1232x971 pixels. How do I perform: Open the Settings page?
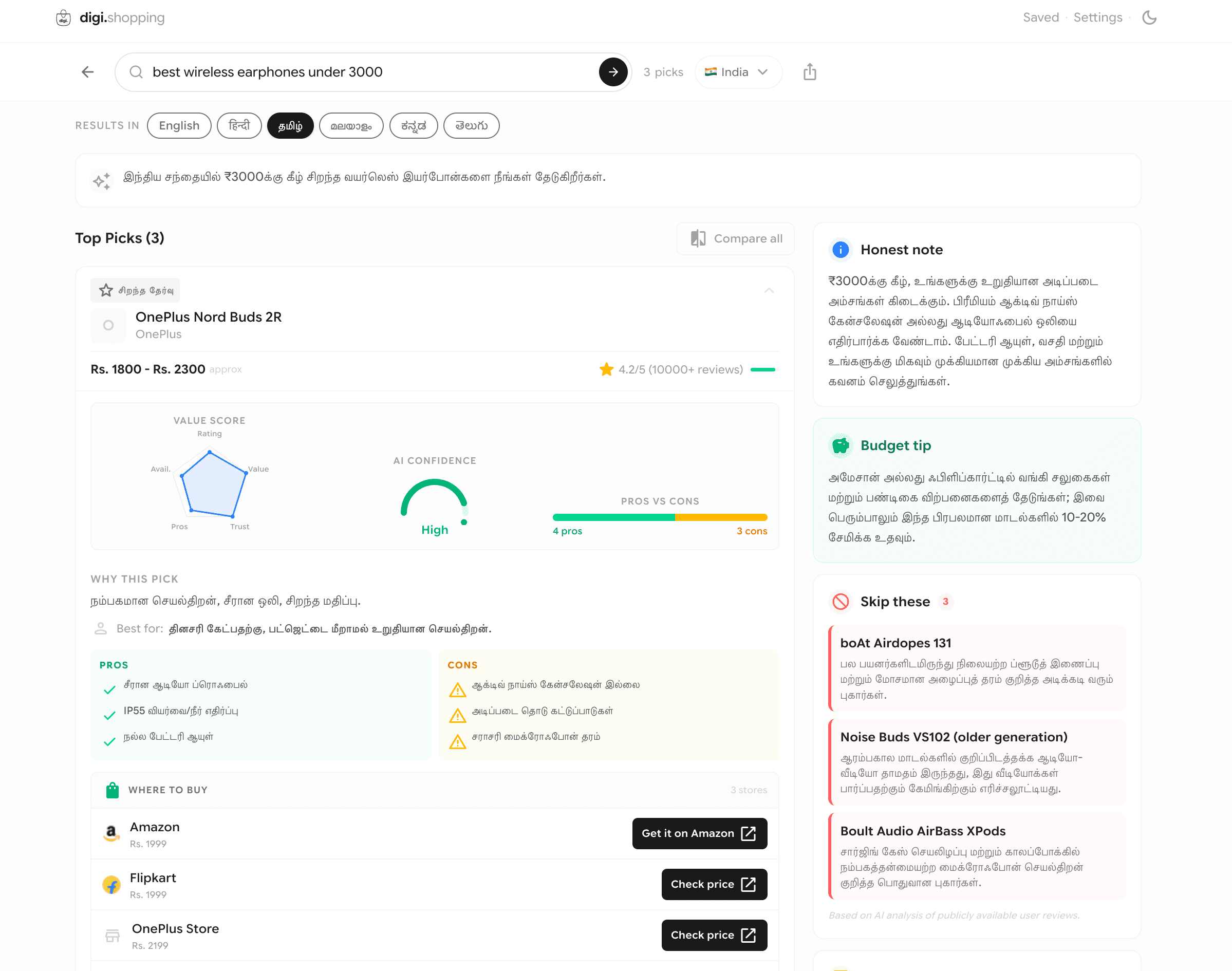click(x=1097, y=17)
